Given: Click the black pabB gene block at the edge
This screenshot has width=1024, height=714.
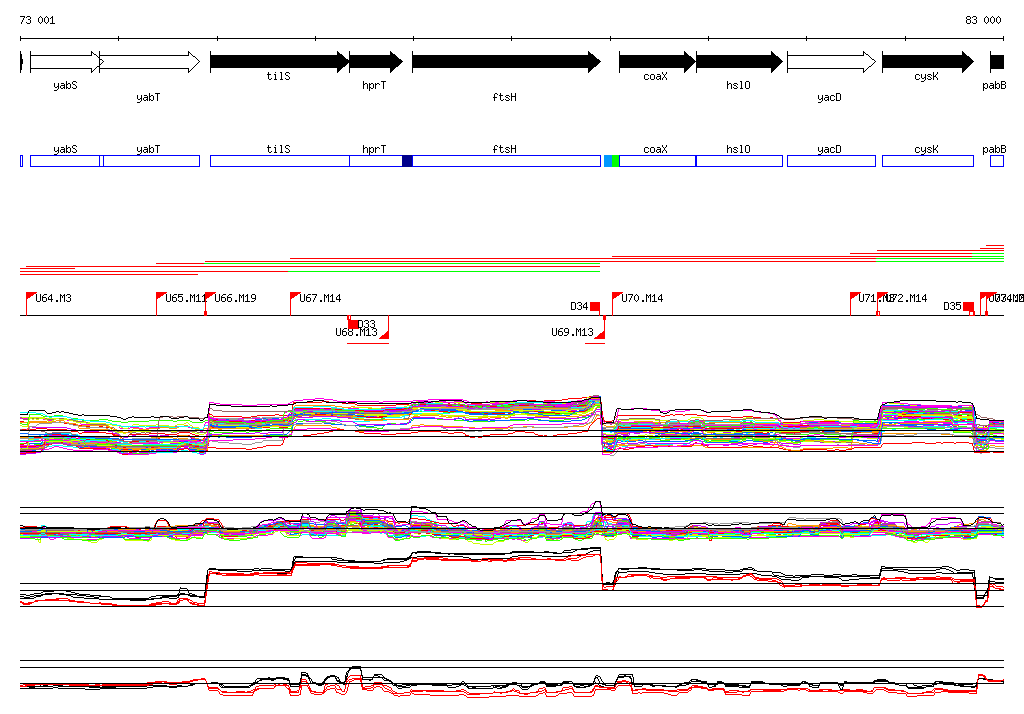Looking at the screenshot, I should (x=997, y=62).
